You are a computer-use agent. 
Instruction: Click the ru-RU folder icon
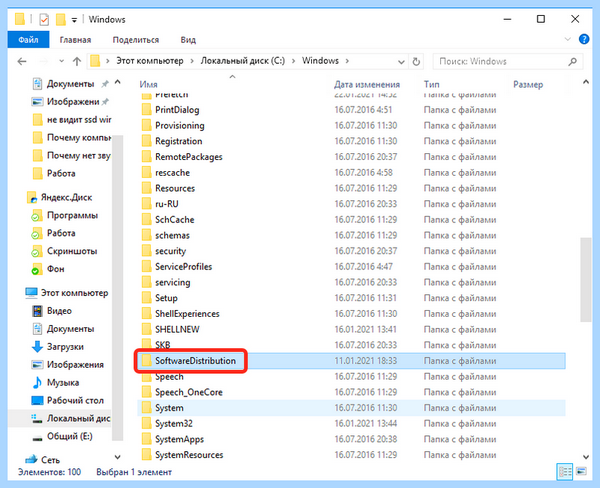146,204
